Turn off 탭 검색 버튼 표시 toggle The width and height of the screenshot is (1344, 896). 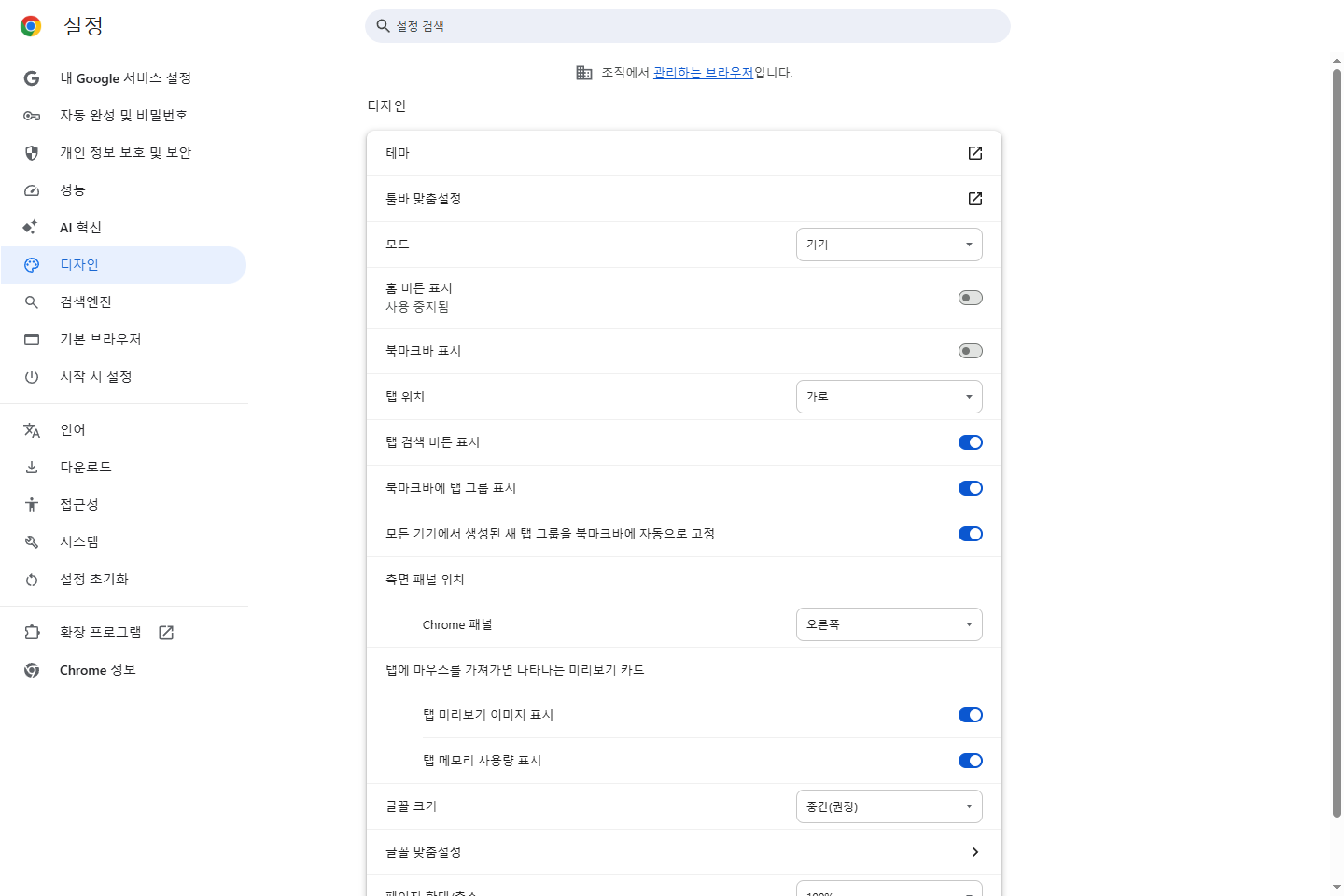point(971,442)
